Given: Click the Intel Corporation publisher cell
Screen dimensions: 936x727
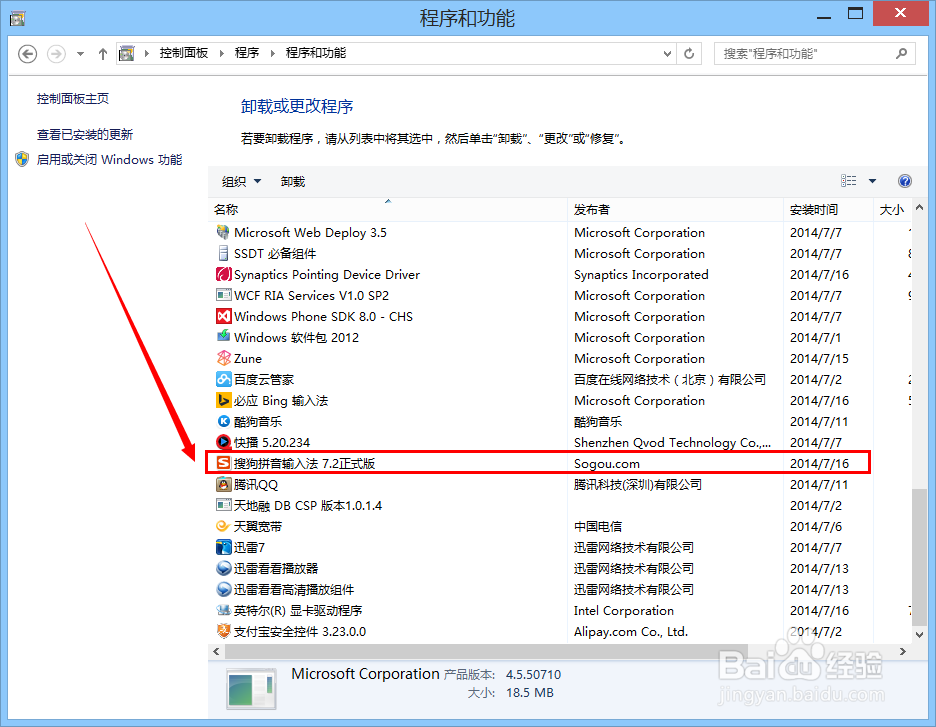Looking at the screenshot, I should [623, 610].
